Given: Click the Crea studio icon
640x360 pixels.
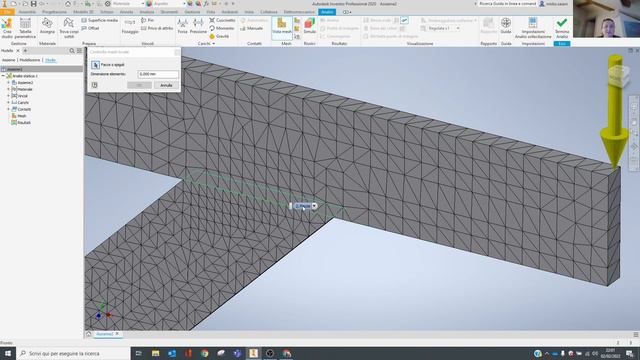Looking at the screenshot, I should coord(7,28).
